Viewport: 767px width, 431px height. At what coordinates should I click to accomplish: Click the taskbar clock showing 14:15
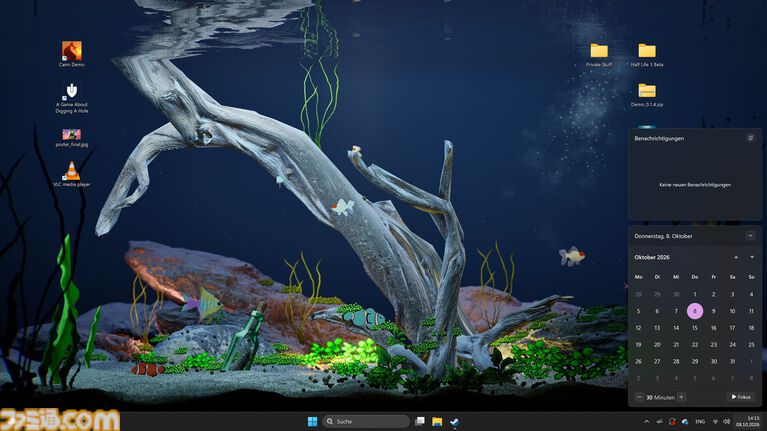748,421
